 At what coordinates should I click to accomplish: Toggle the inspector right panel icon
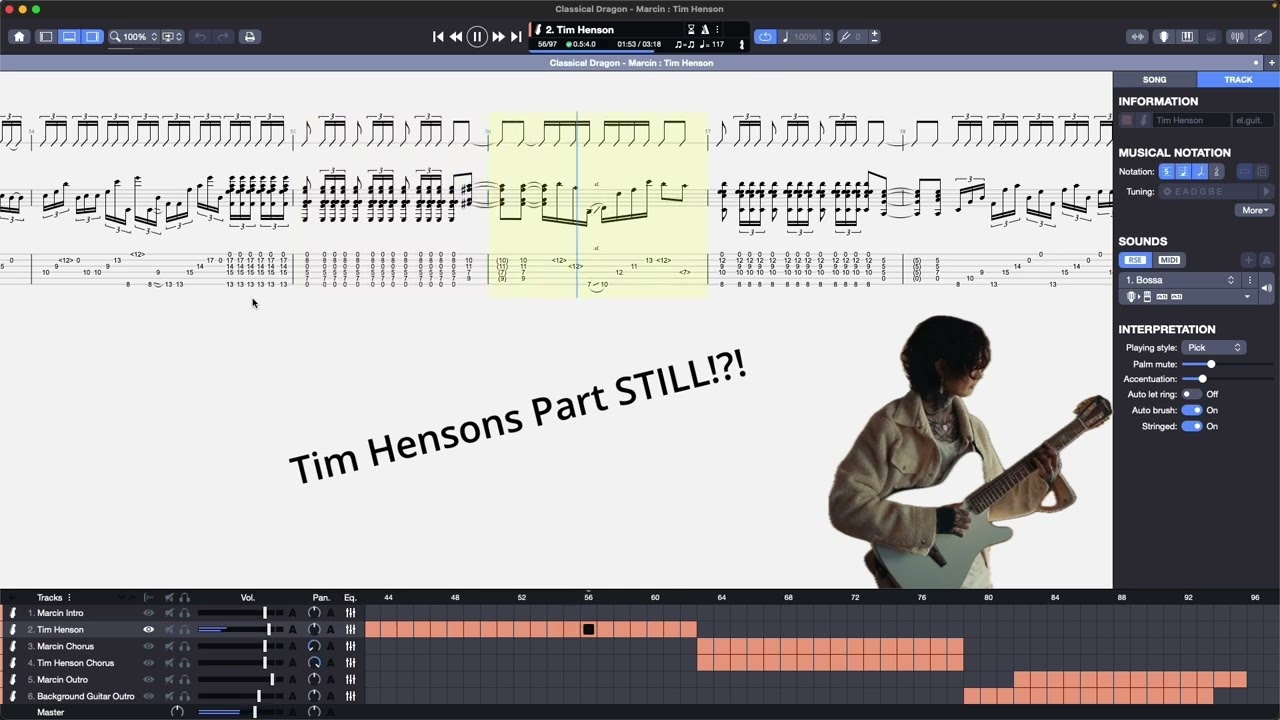point(92,37)
